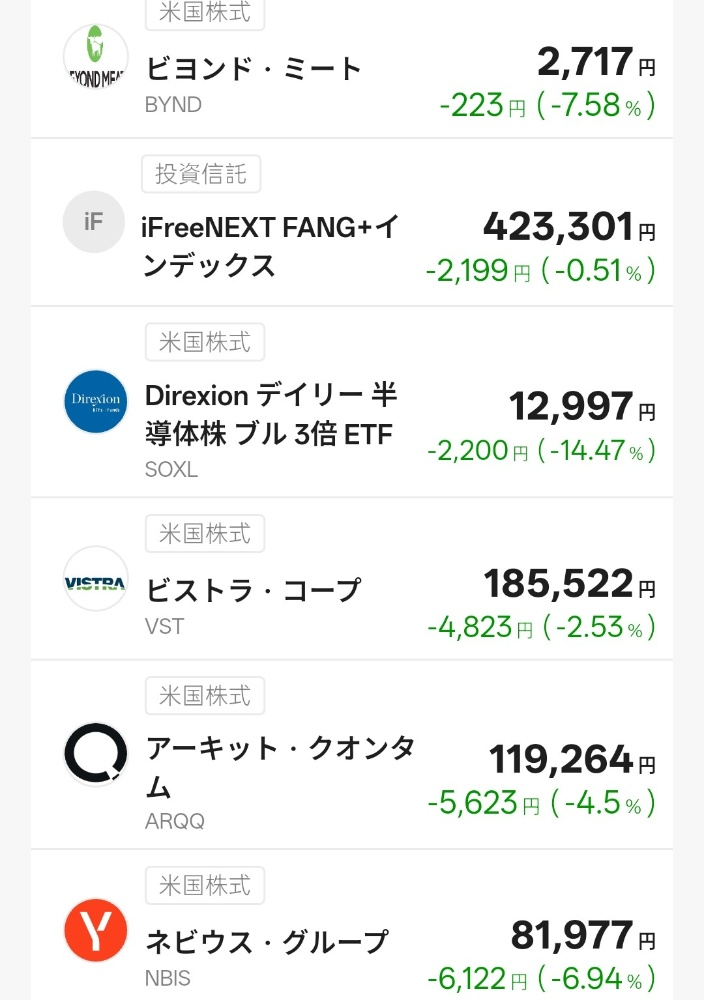
Task: Tap the 81,977円 Nebius valuation
Action: [x=583, y=936]
